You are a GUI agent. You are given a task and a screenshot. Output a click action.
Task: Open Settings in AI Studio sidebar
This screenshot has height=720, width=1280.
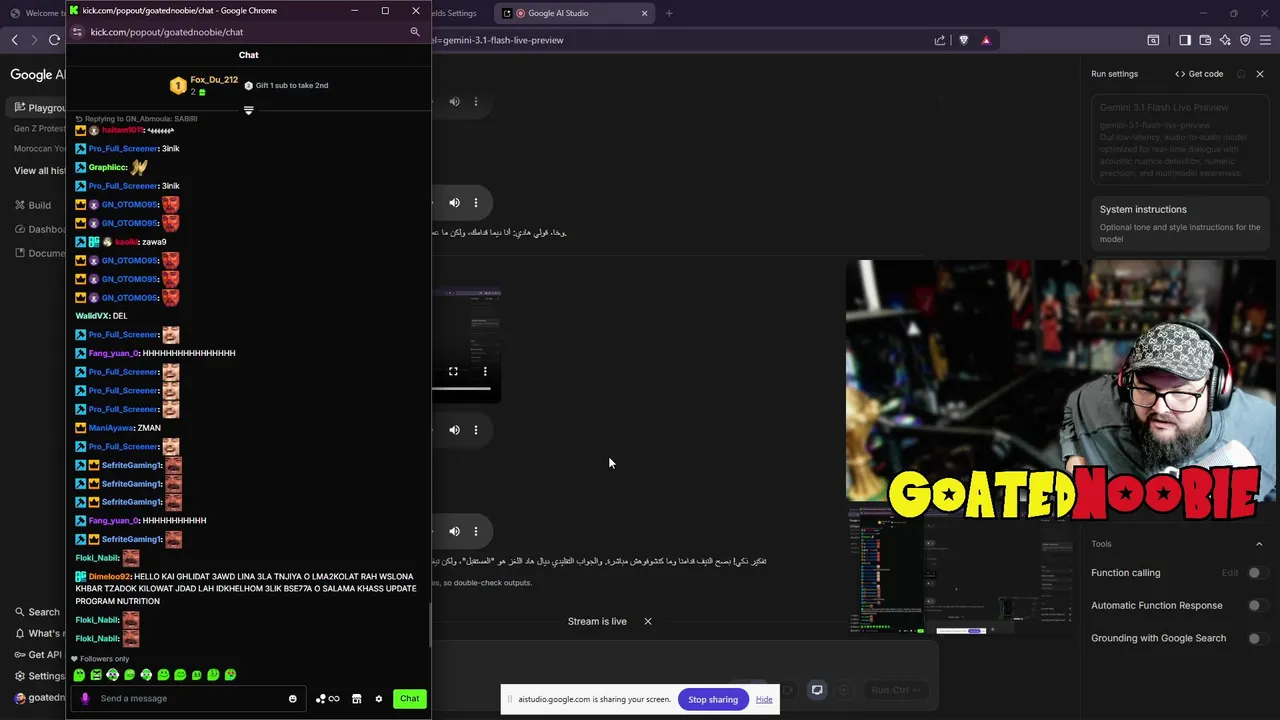click(39, 676)
